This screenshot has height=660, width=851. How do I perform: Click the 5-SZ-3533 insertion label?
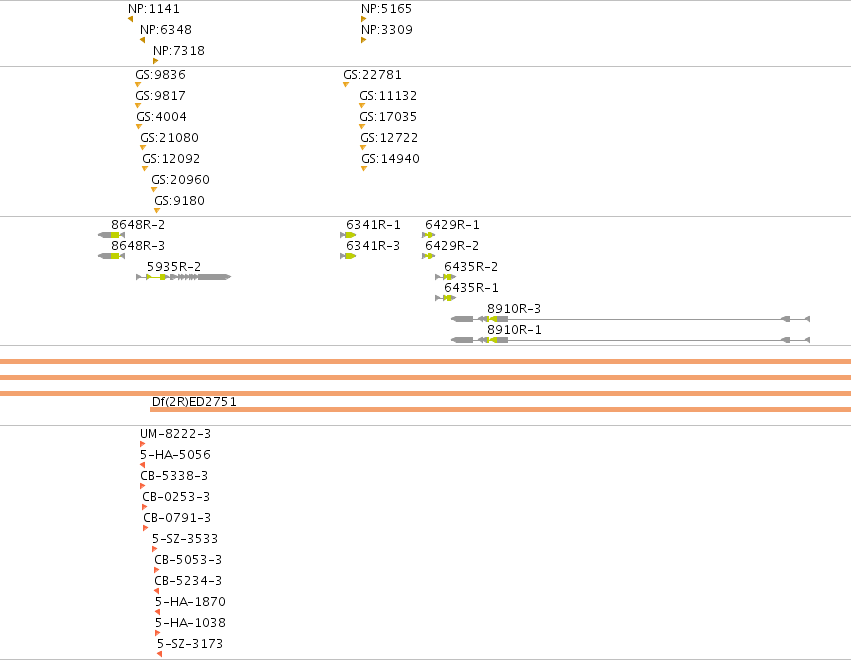(185, 539)
